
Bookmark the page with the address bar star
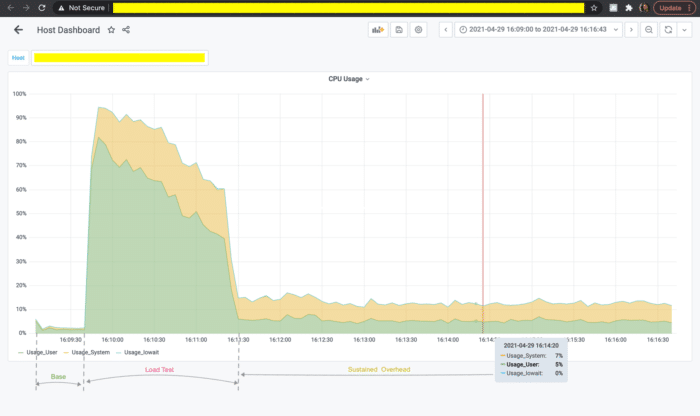(594, 8)
